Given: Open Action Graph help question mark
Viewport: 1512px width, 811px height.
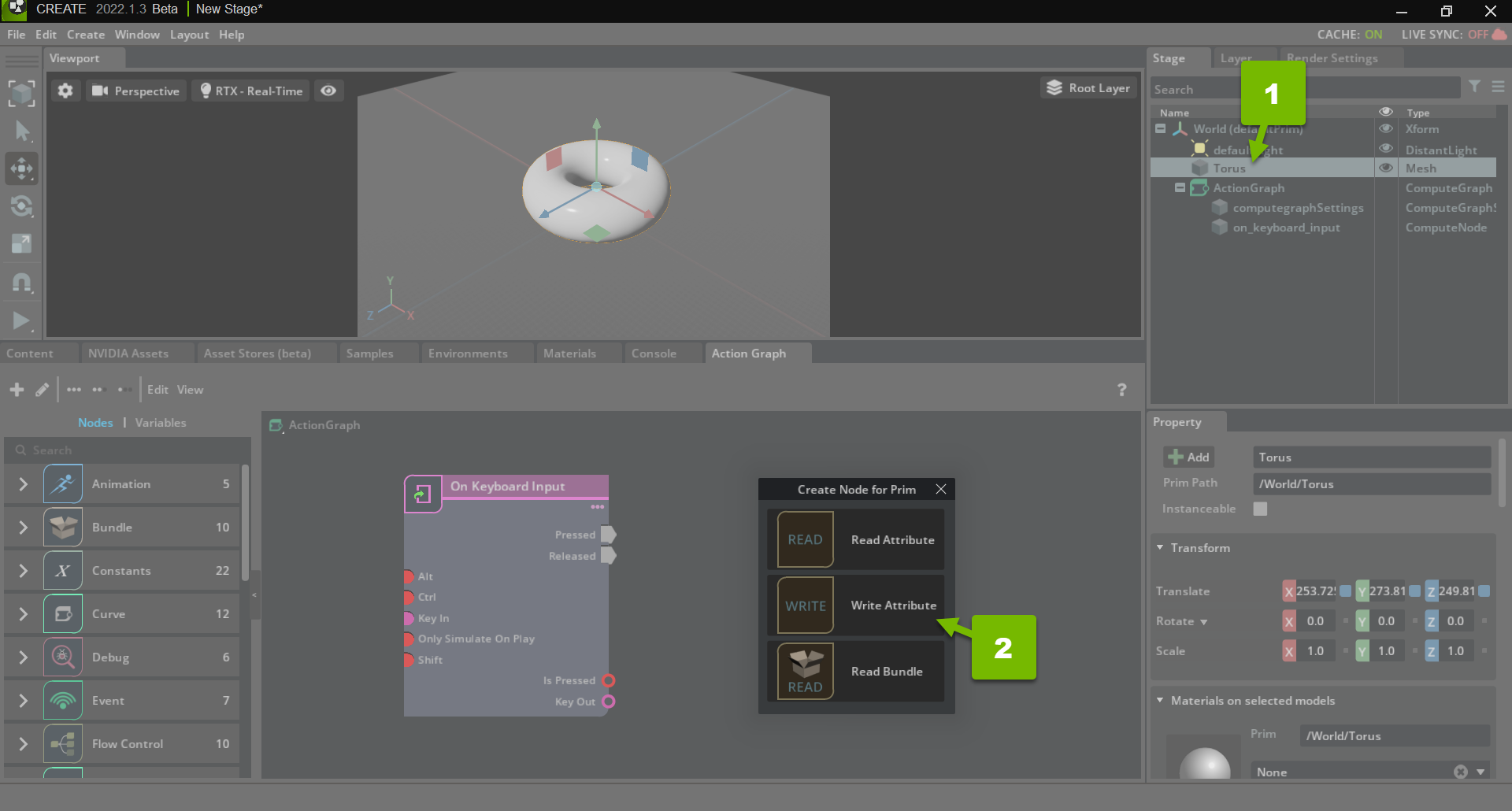Looking at the screenshot, I should point(1122,389).
